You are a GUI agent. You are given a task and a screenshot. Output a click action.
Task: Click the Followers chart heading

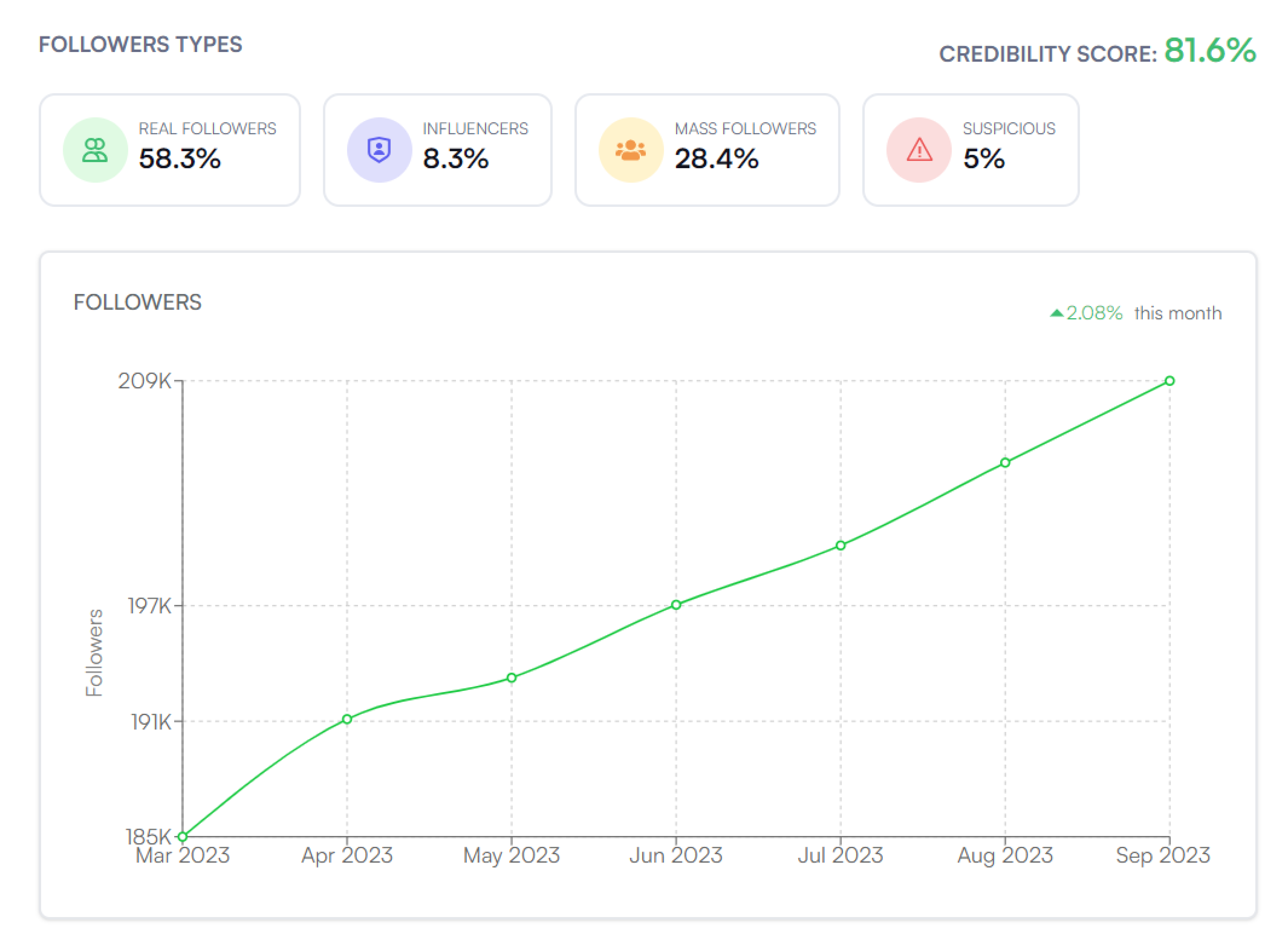pos(138,302)
